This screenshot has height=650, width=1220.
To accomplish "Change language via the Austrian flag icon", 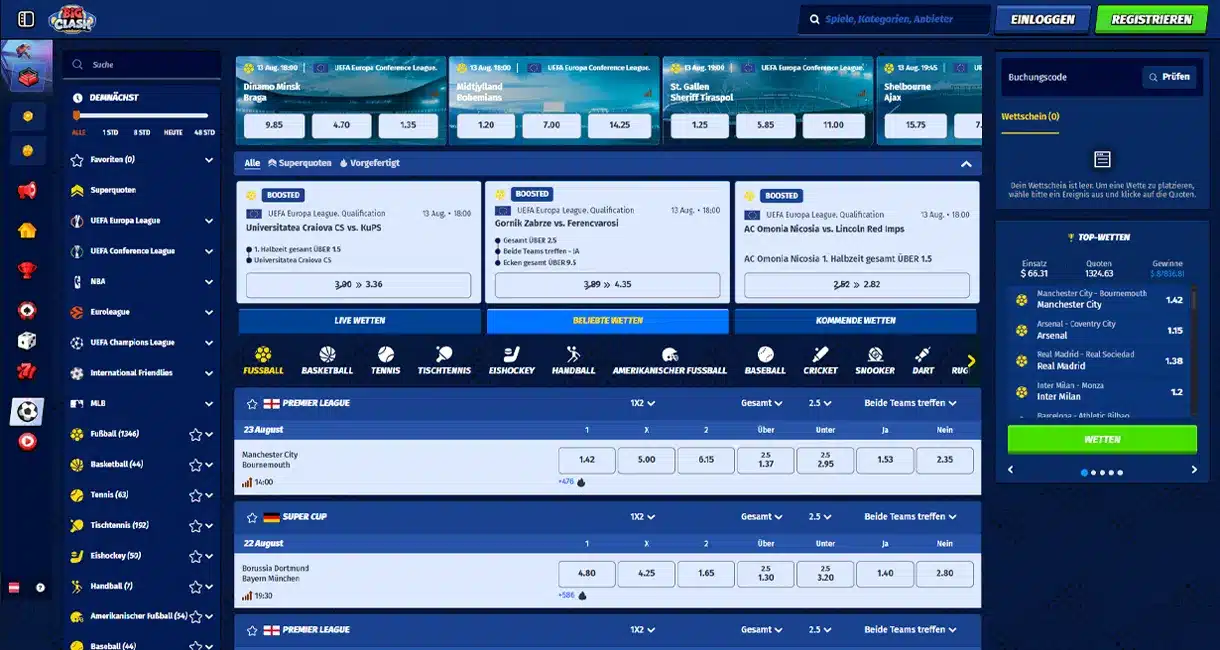I will 14,587.
